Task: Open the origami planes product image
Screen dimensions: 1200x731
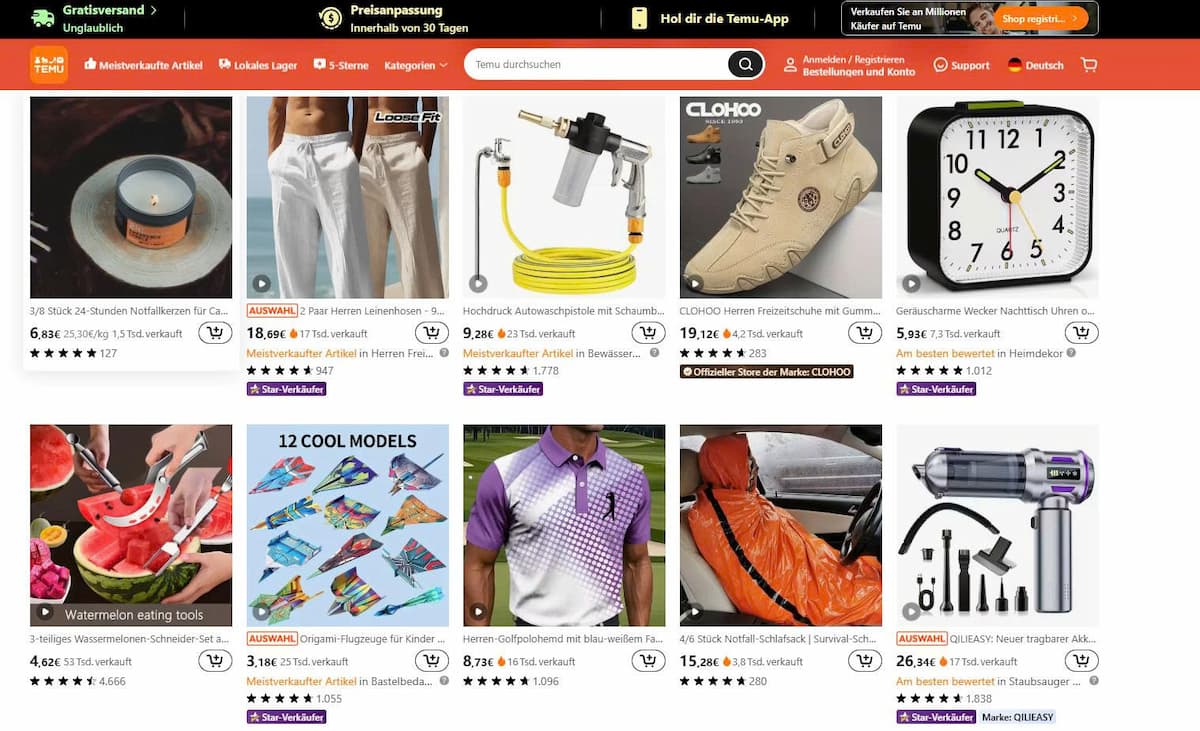Action: tap(348, 525)
